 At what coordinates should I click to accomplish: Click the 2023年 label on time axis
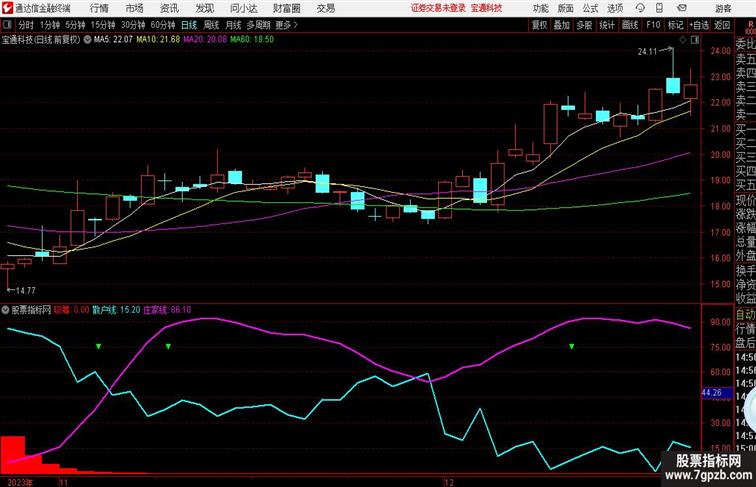coord(20,482)
